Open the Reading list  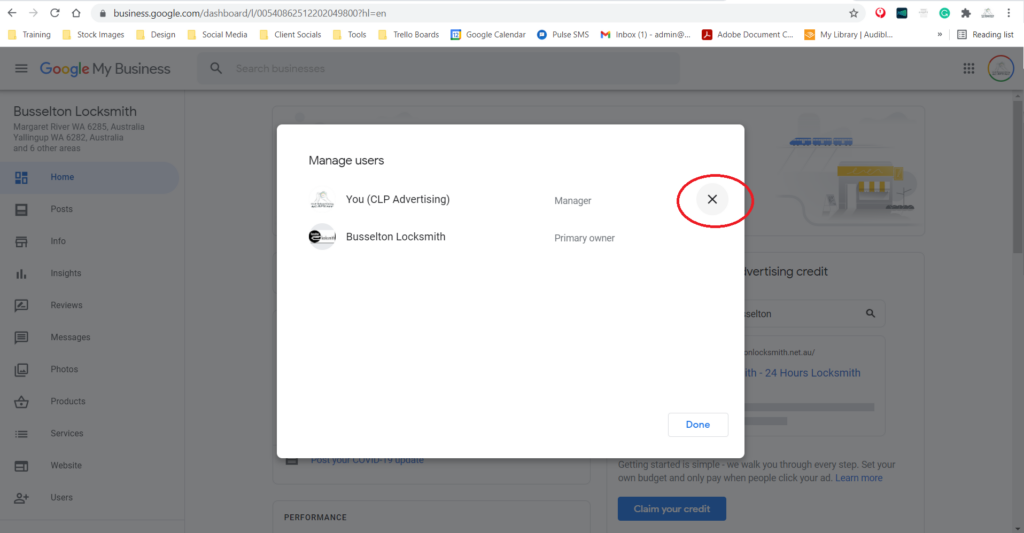point(985,35)
